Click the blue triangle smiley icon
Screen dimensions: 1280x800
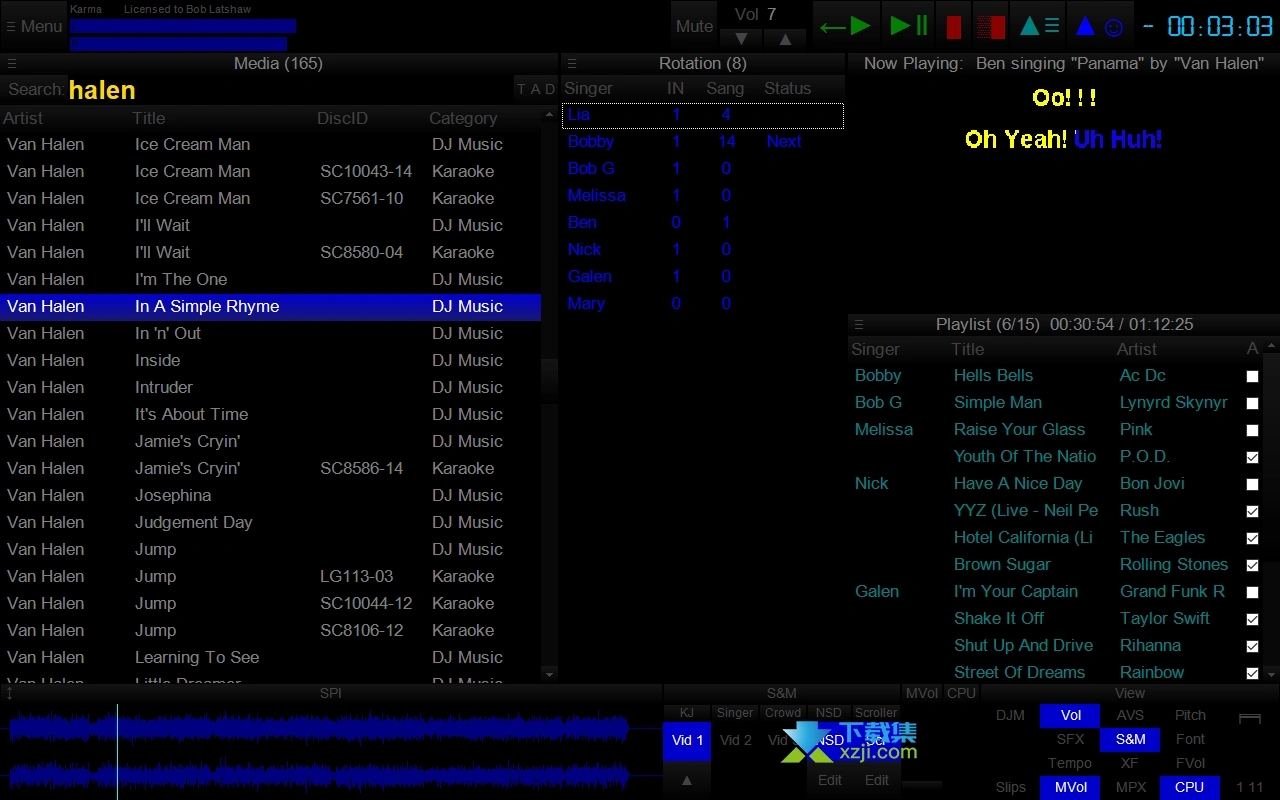coord(1098,27)
